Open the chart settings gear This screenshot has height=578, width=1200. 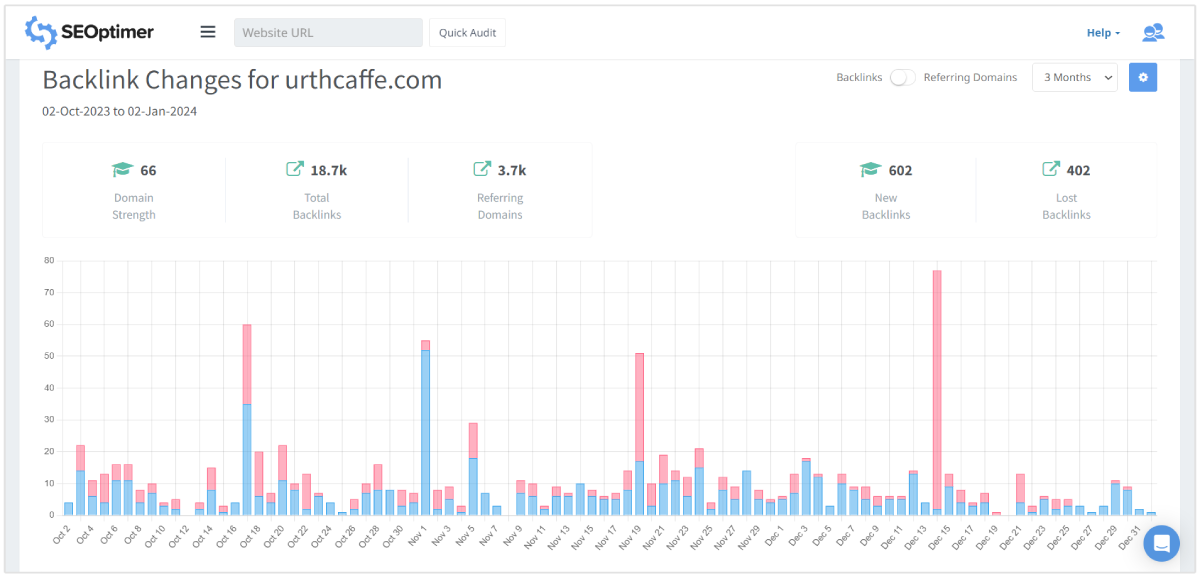(1142, 77)
